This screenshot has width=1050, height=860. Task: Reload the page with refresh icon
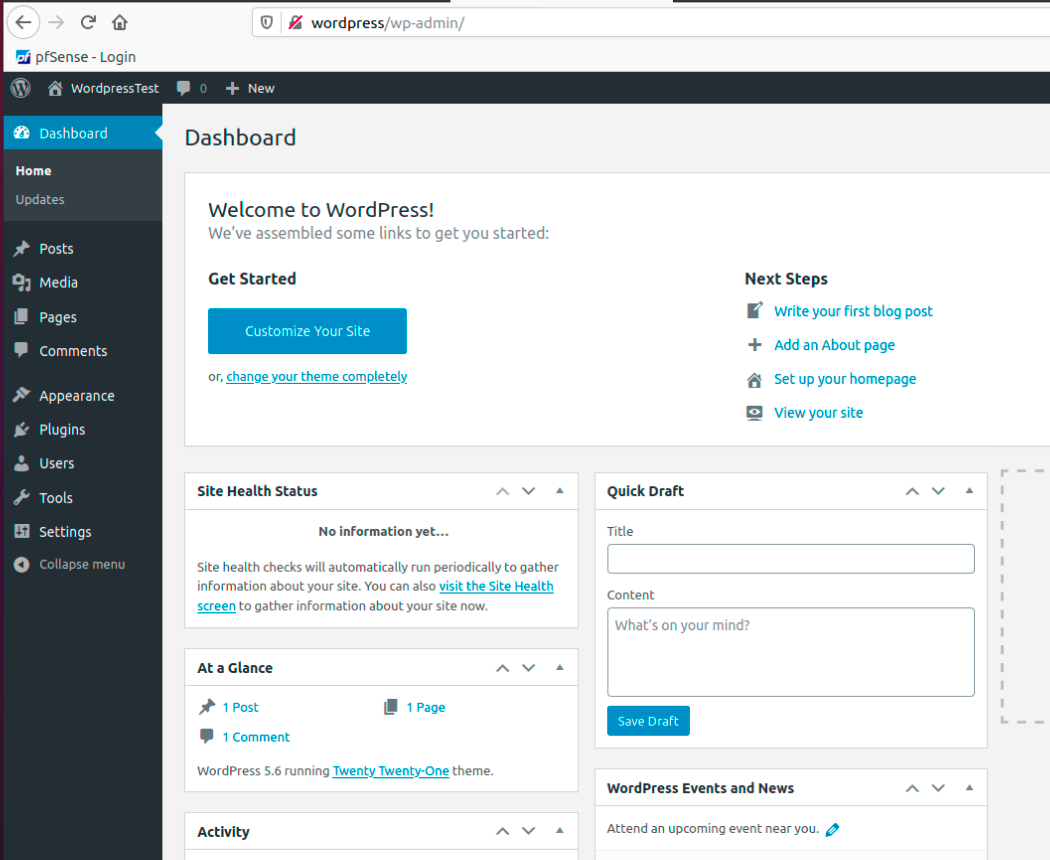coord(88,23)
